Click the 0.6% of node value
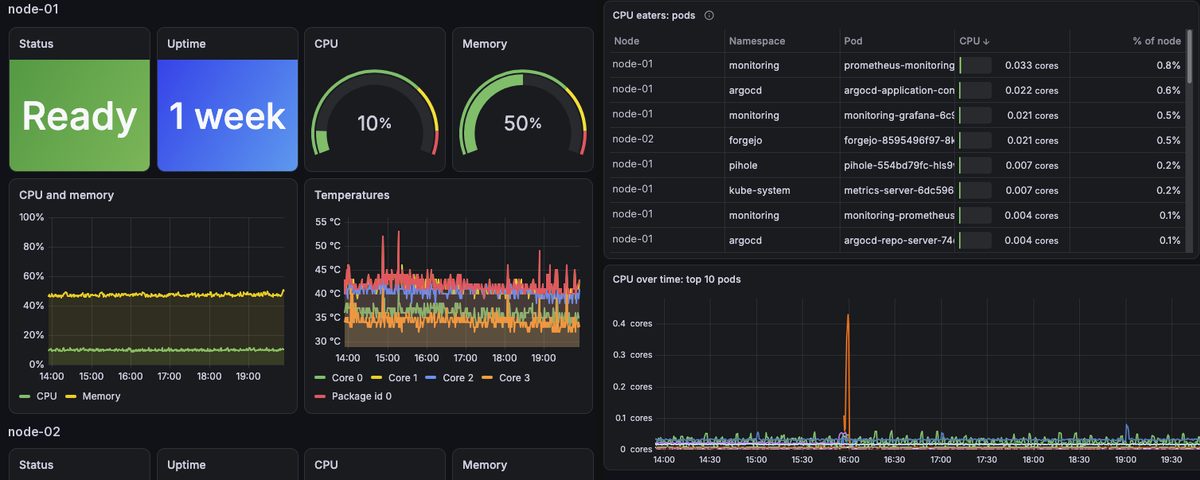1200x480 pixels. [x=1168, y=90]
